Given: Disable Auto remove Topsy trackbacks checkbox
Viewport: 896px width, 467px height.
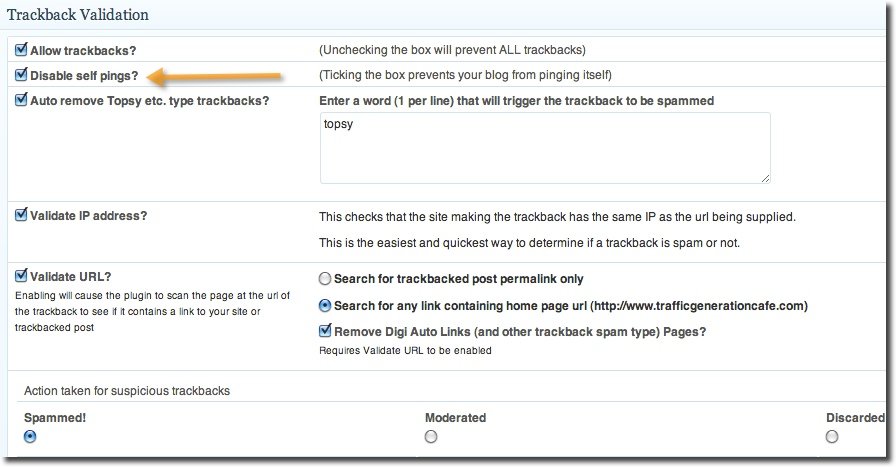Looking at the screenshot, I should pos(22,100).
